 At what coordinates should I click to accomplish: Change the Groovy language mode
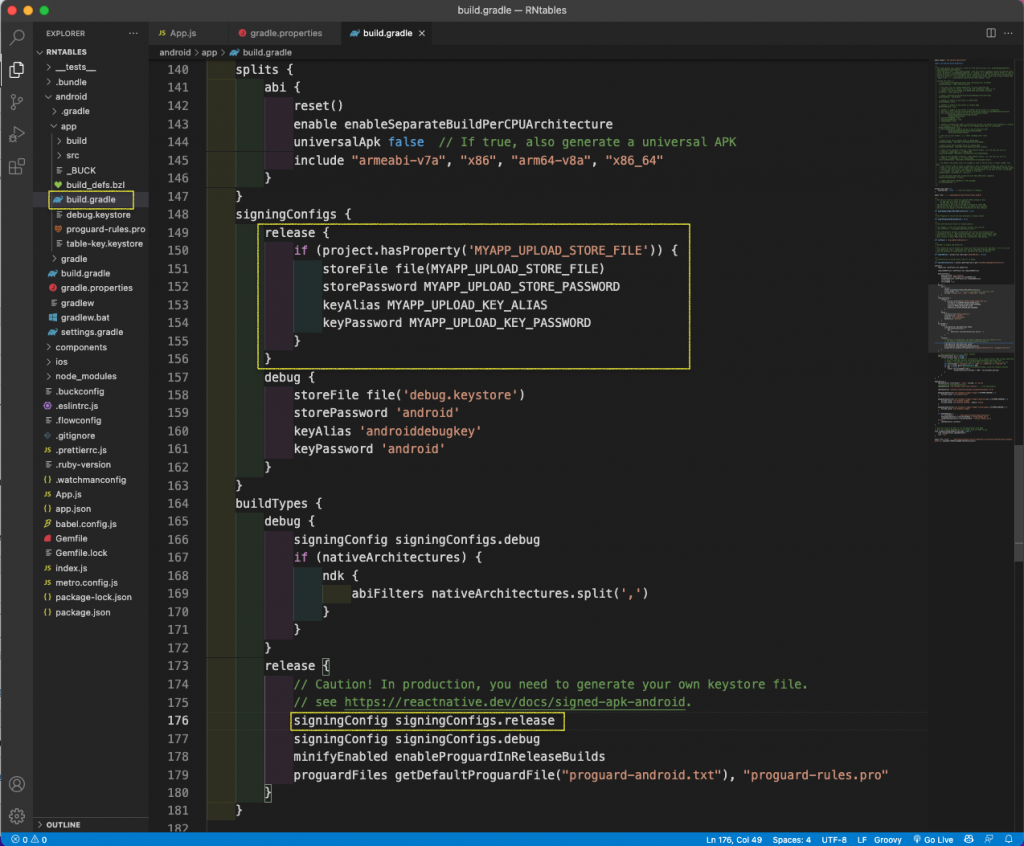coord(888,840)
